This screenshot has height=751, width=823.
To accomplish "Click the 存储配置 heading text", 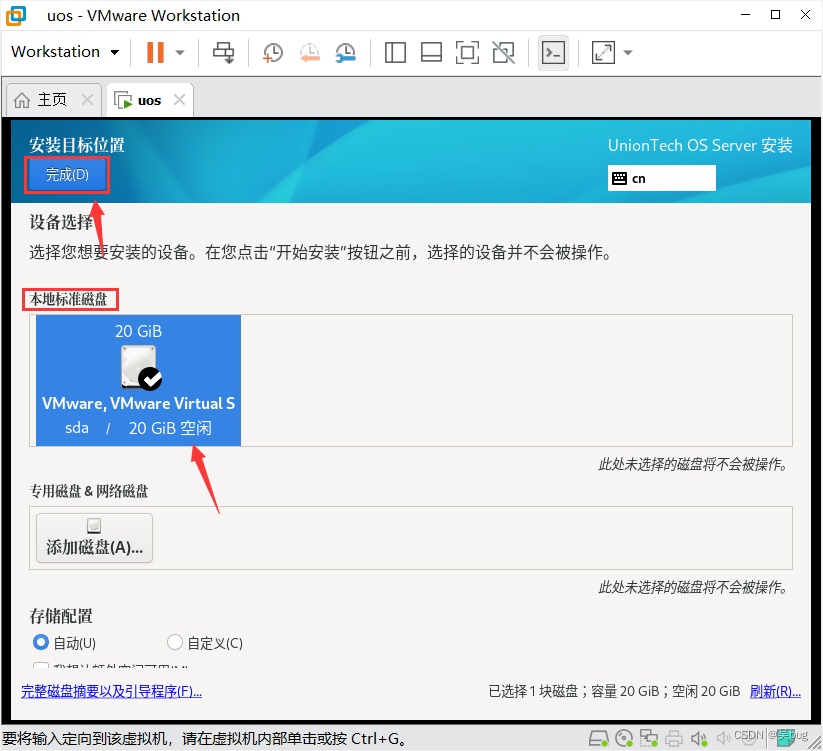I will click(61, 616).
